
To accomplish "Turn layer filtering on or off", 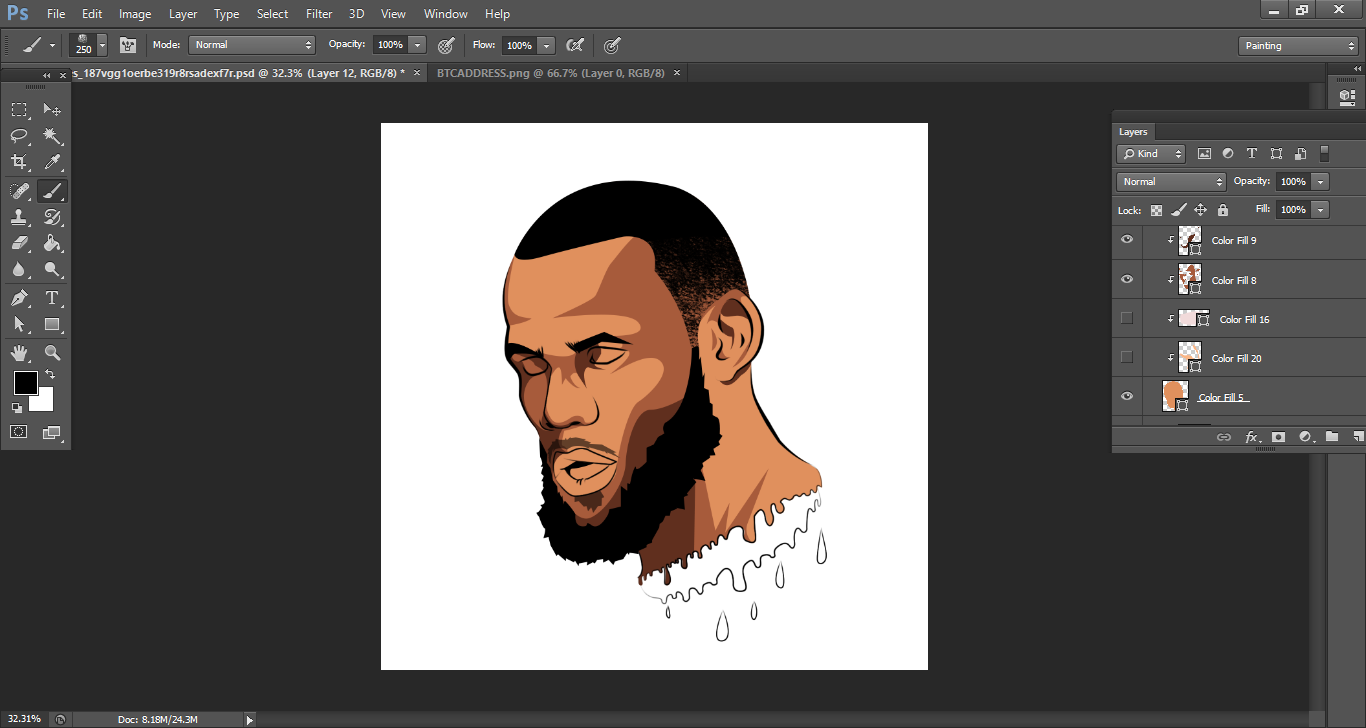I will point(1324,154).
